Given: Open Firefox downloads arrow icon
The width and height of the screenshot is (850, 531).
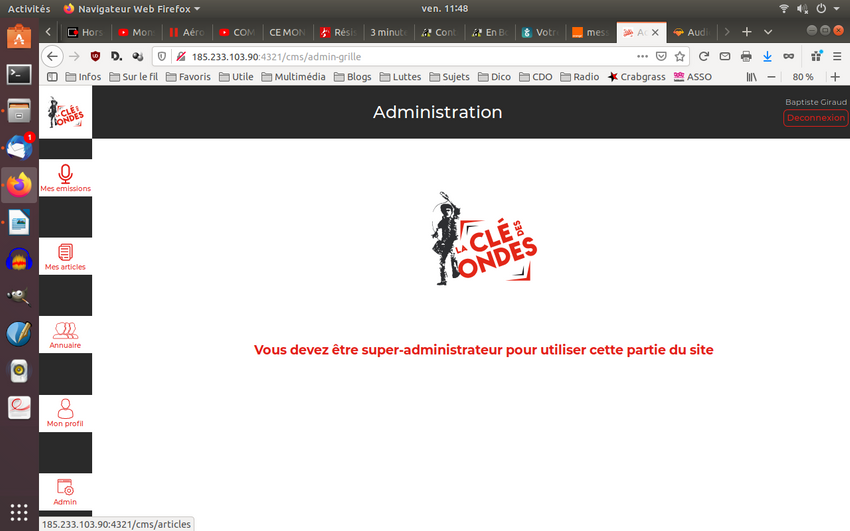Looking at the screenshot, I should pyautogui.click(x=767, y=57).
